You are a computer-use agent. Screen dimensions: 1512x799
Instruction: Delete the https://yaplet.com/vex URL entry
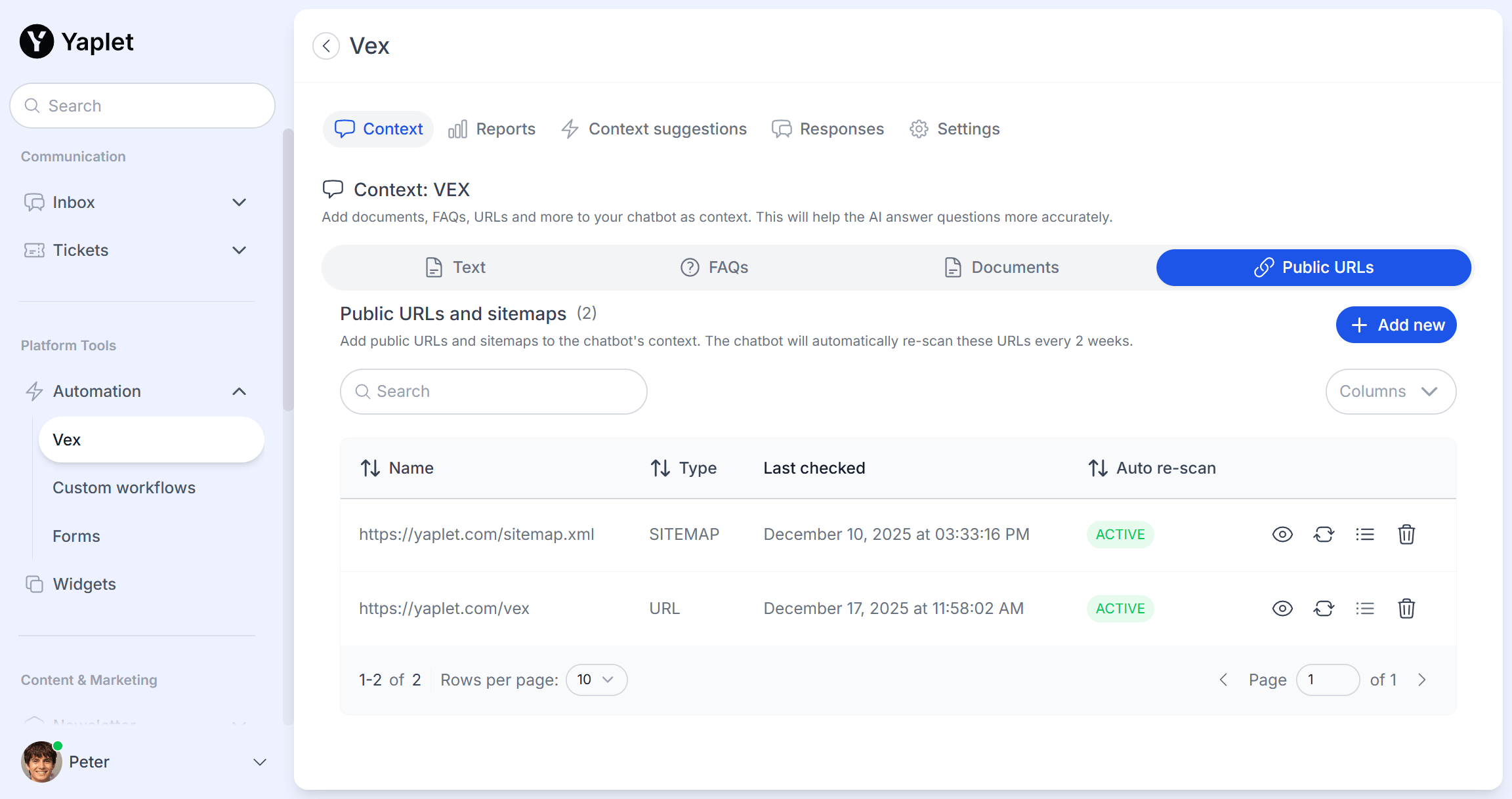pos(1406,609)
